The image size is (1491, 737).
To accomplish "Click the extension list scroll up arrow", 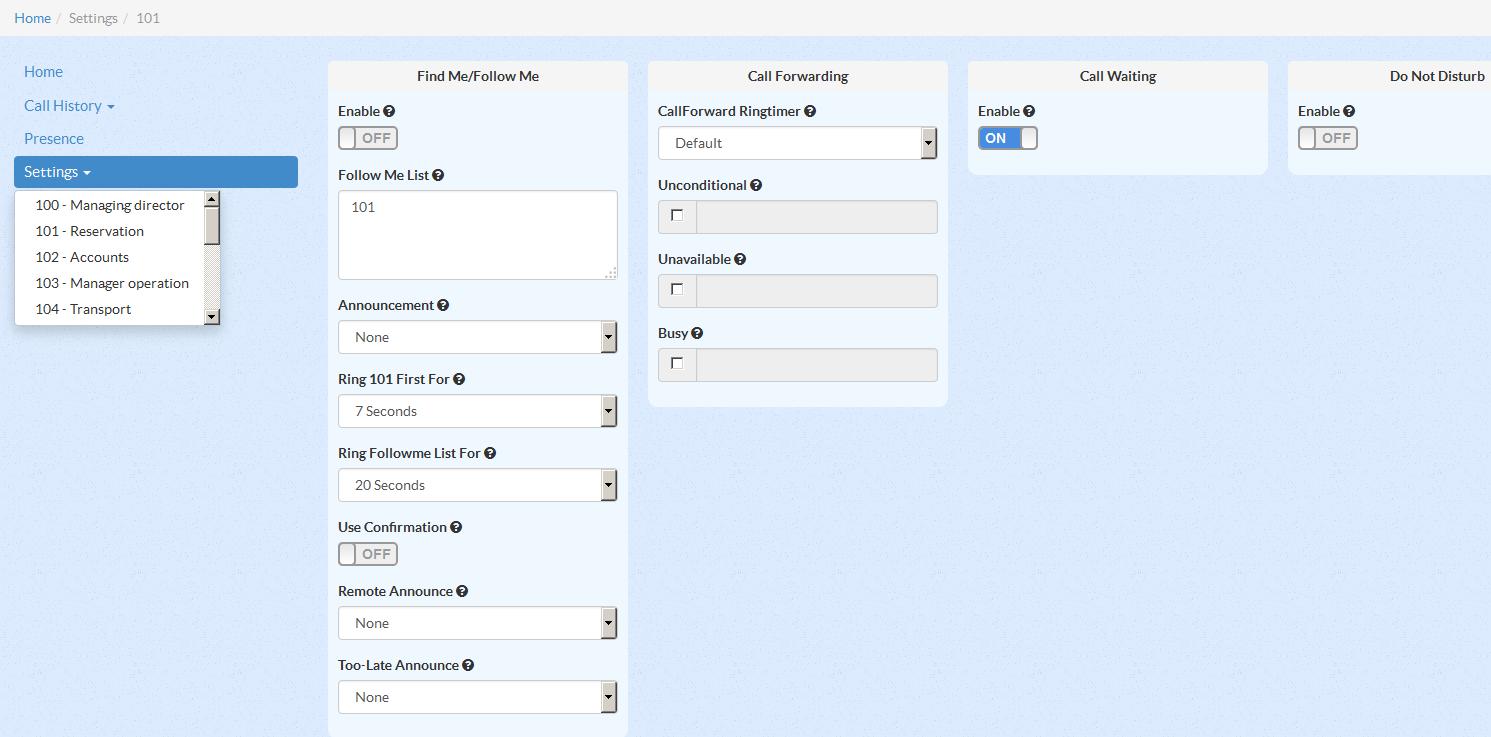I will click(212, 199).
